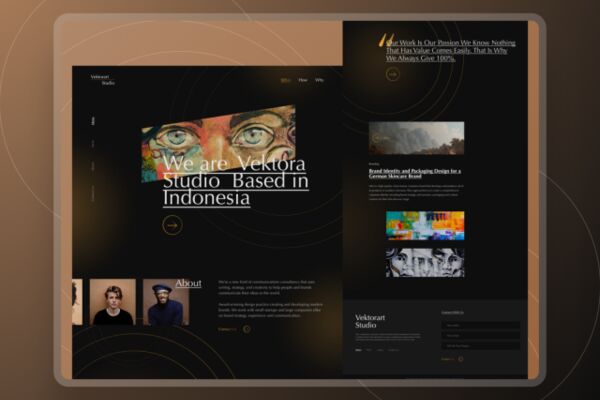This screenshot has height=400, width=600.
Task: Click the circled arrow below hero headline
Action: coord(173,225)
